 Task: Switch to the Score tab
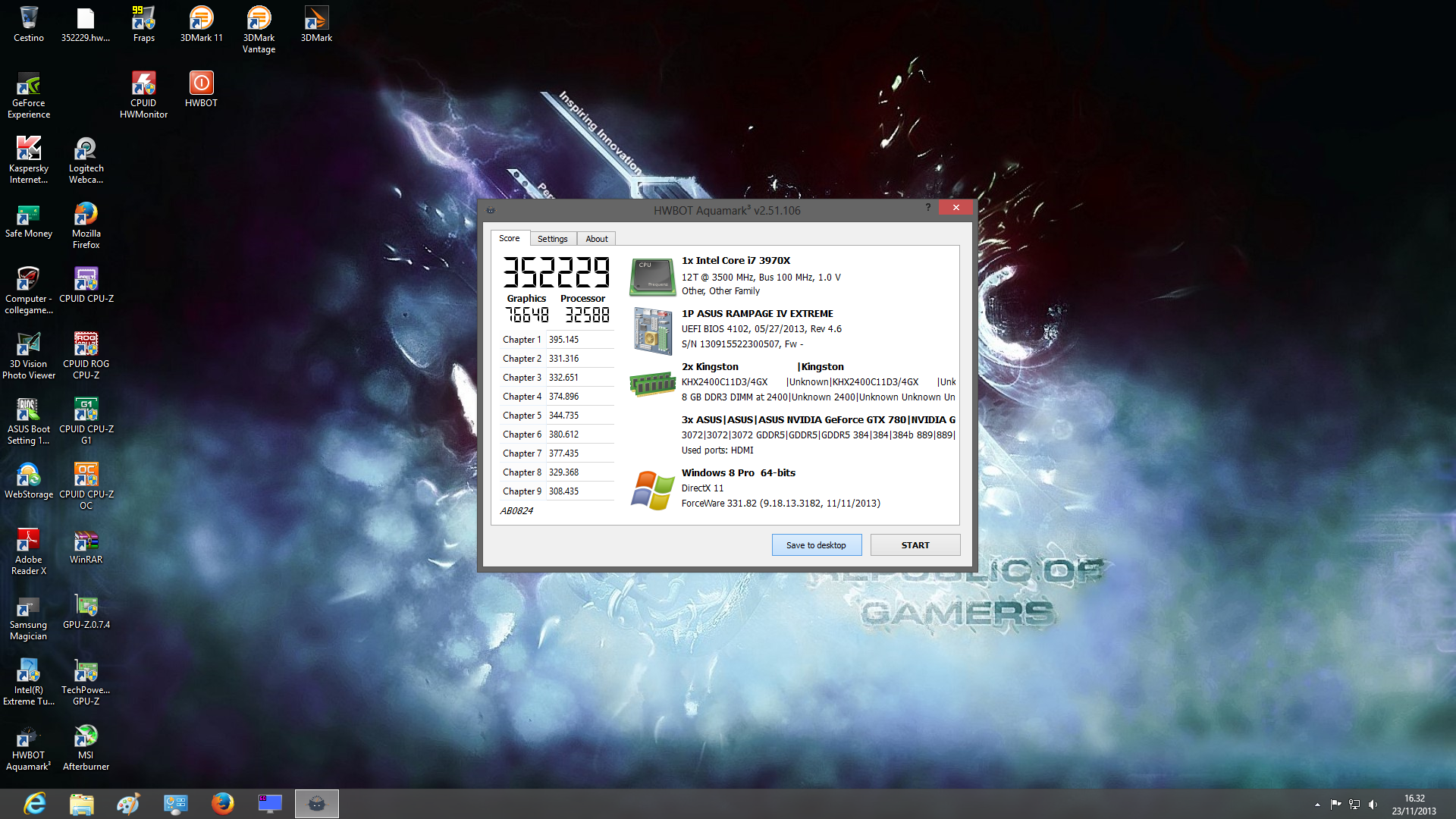point(510,238)
